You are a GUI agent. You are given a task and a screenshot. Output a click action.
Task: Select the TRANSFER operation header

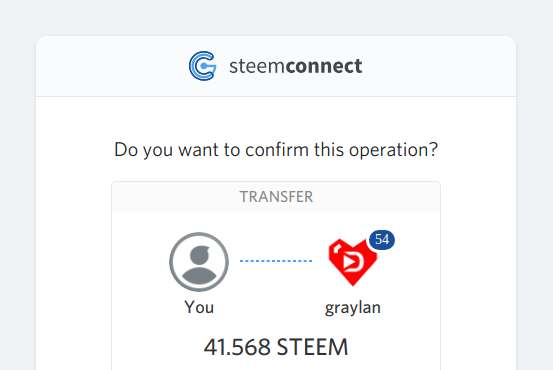point(276,197)
